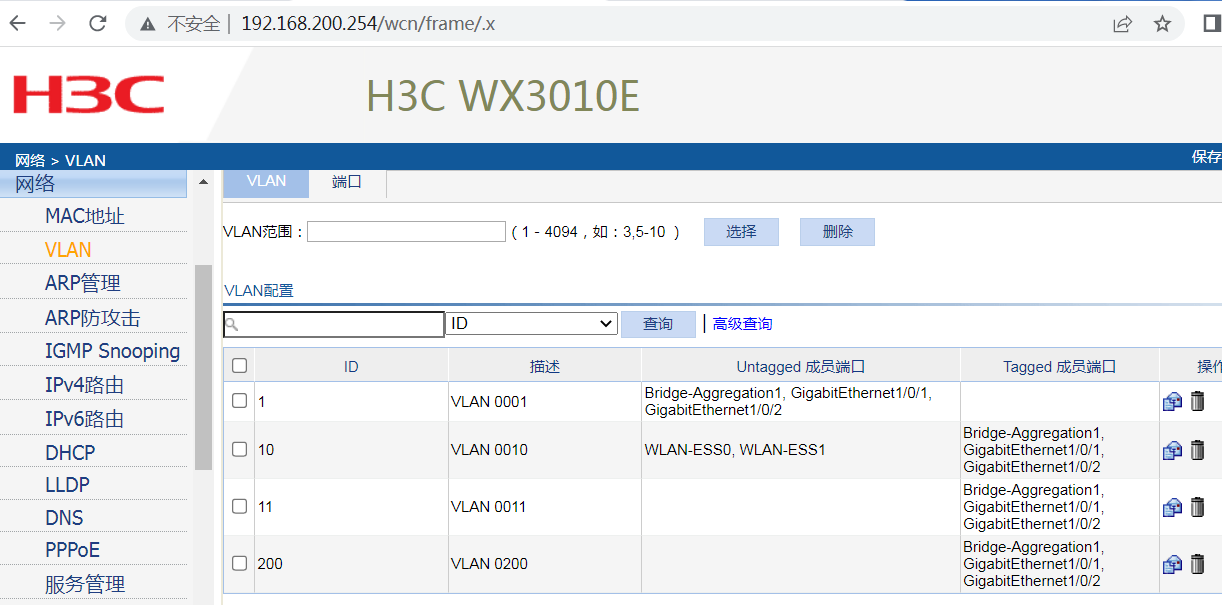Modify VLAN 11 with edit icon
1222x605 pixels.
(1172, 507)
